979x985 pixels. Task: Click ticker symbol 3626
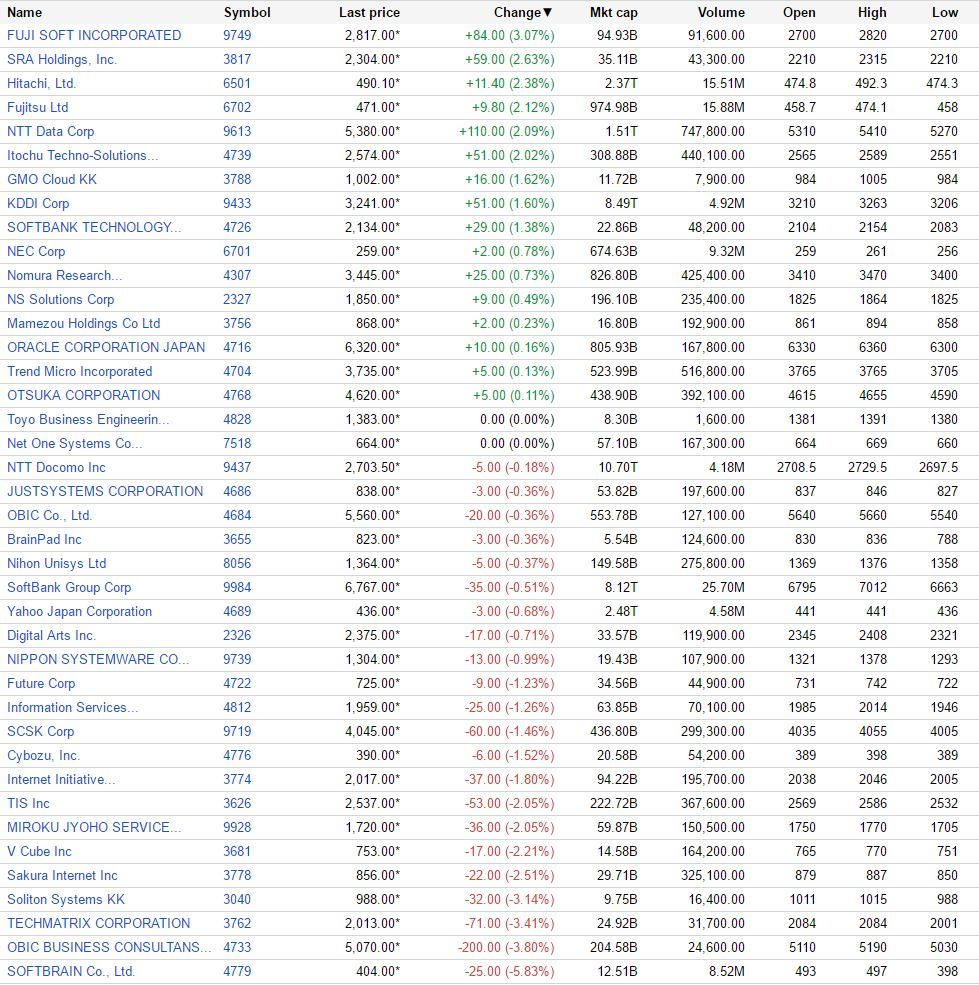[238, 803]
